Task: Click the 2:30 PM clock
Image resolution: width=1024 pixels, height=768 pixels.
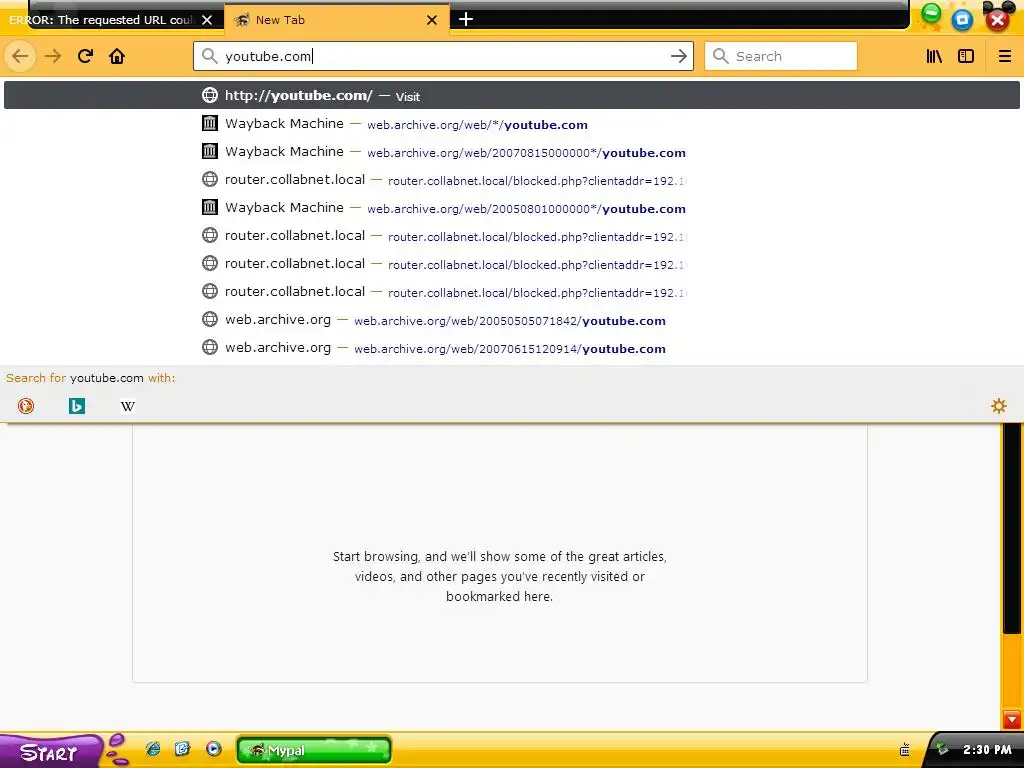Action: 987,750
